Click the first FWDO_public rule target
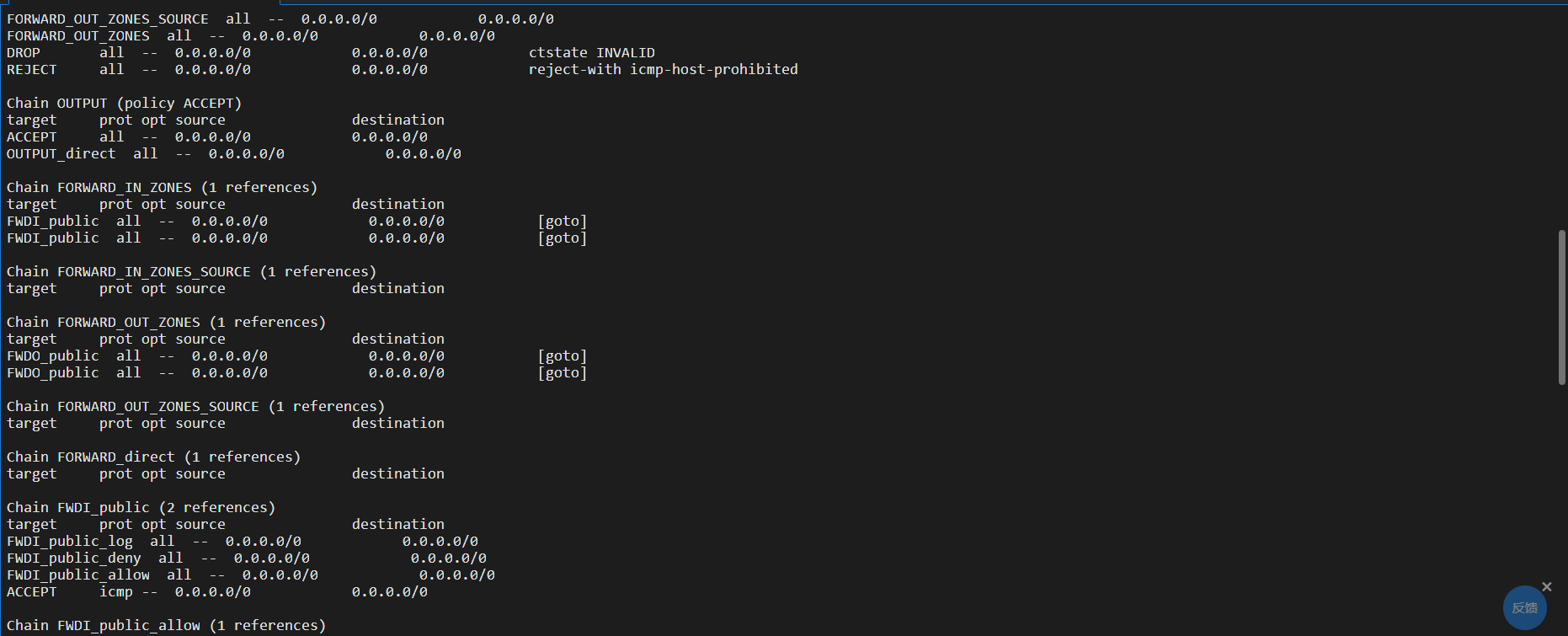The image size is (1568, 636). pos(52,355)
